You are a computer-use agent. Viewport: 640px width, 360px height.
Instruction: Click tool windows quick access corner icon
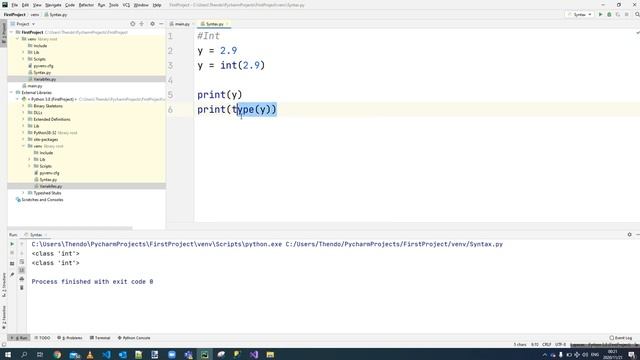[4, 344]
